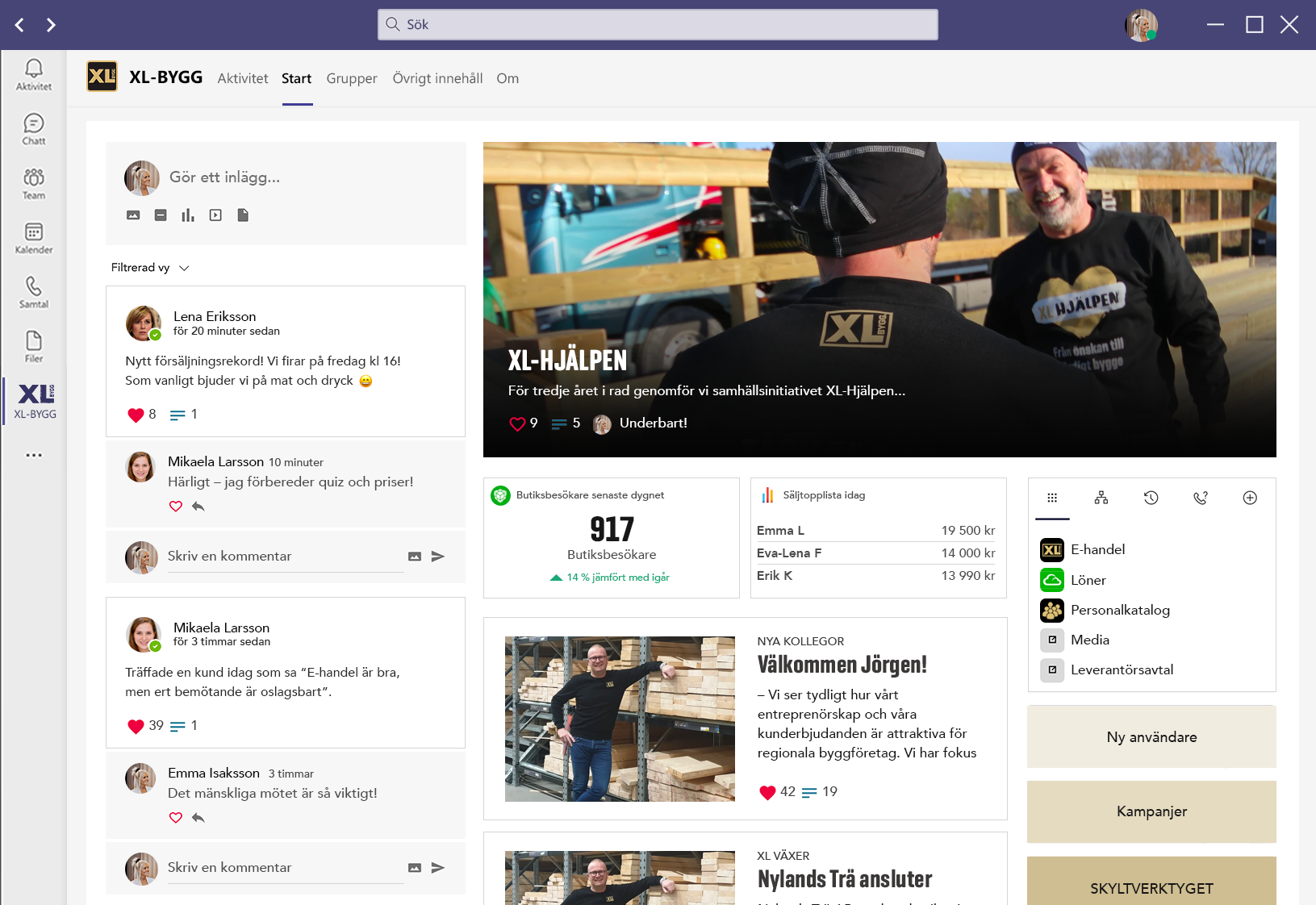Open comments on Lena Eriksson's post
The width and height of the screenshot is (1316, 905).
tap(178, 415)
